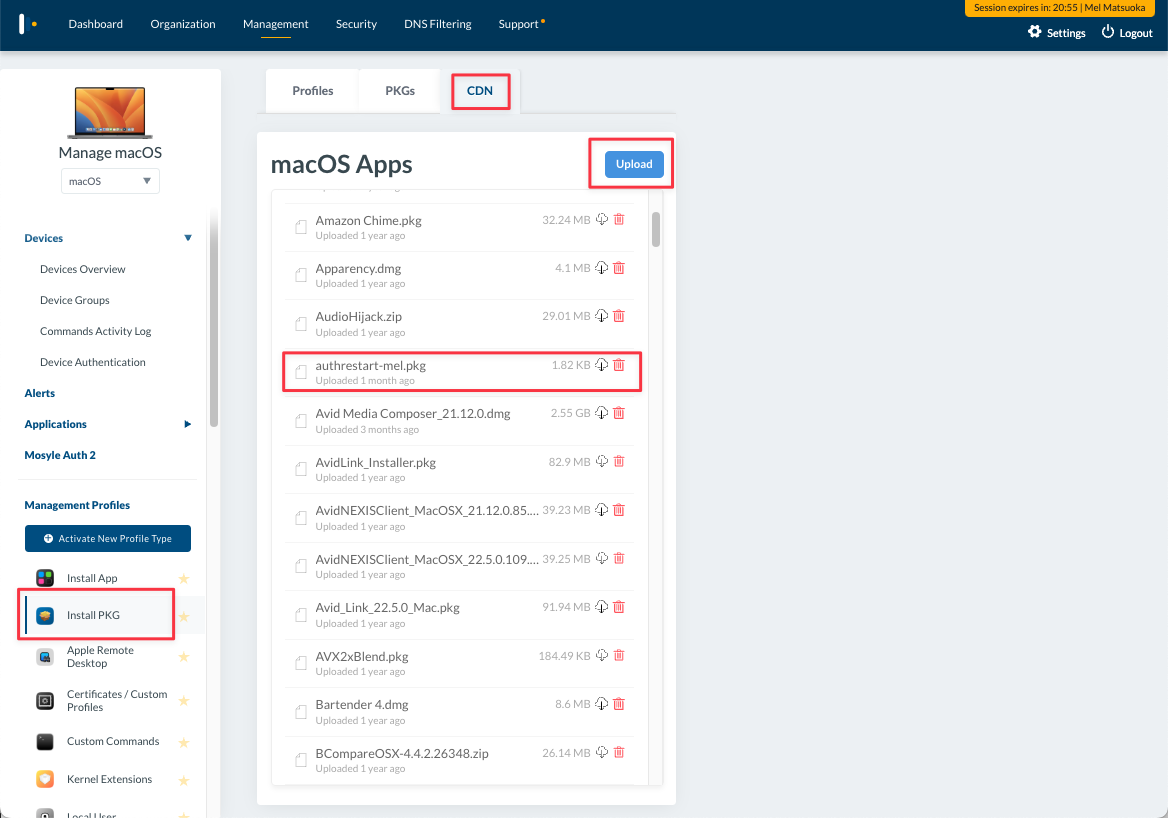Open the Organization menu
The height and width of the screenshot is (818, 1168).
point(182,24)
